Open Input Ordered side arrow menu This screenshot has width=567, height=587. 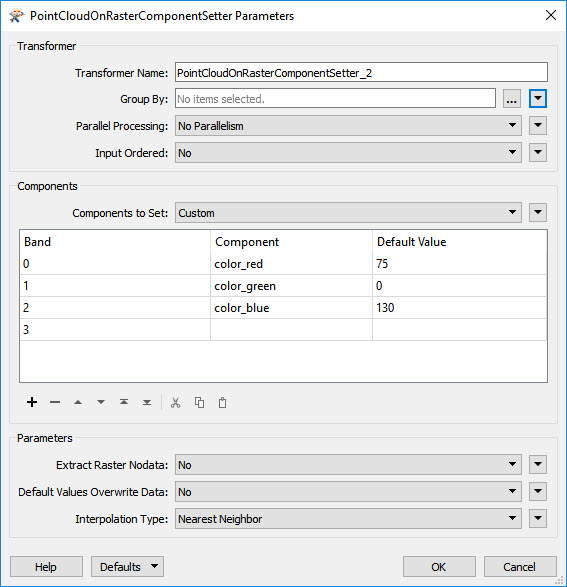(x=538, y=153)
